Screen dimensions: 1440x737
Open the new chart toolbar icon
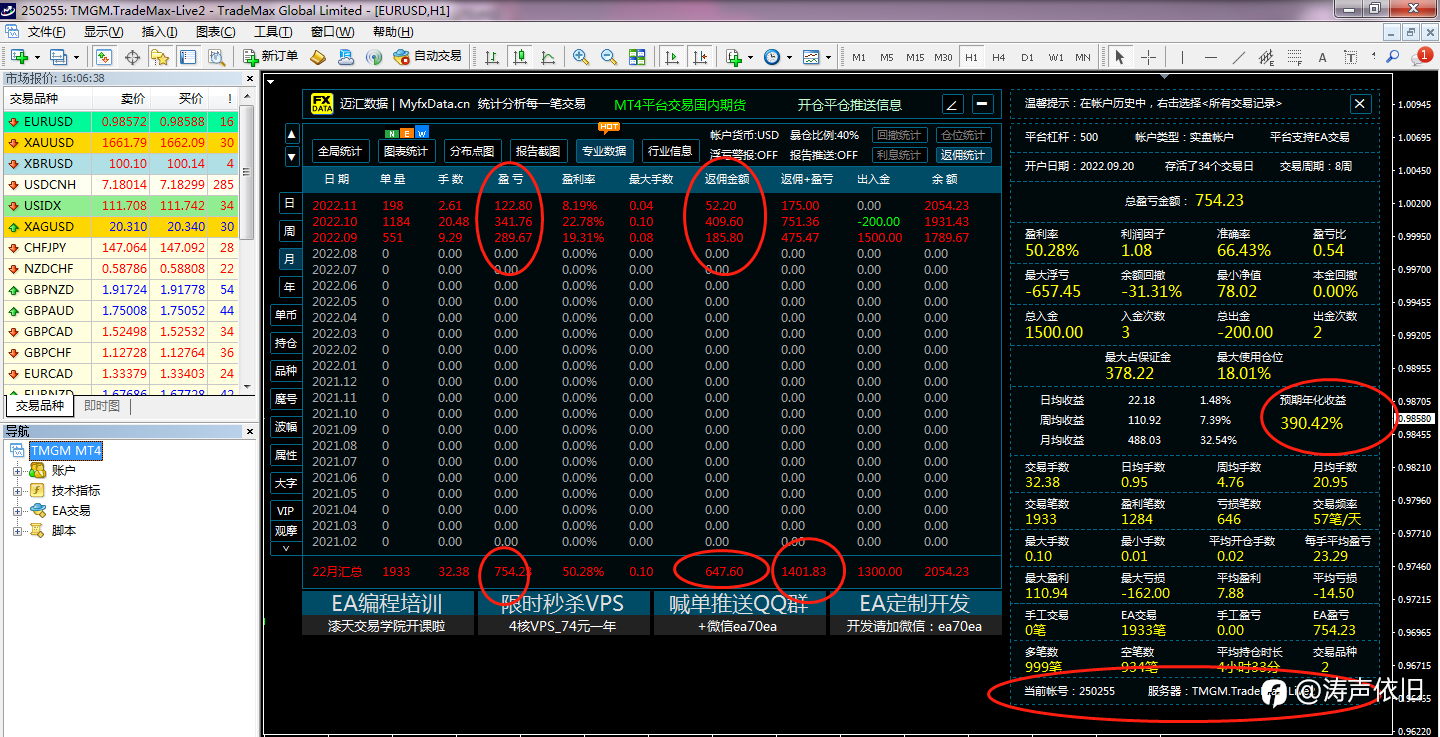(19, 57)
